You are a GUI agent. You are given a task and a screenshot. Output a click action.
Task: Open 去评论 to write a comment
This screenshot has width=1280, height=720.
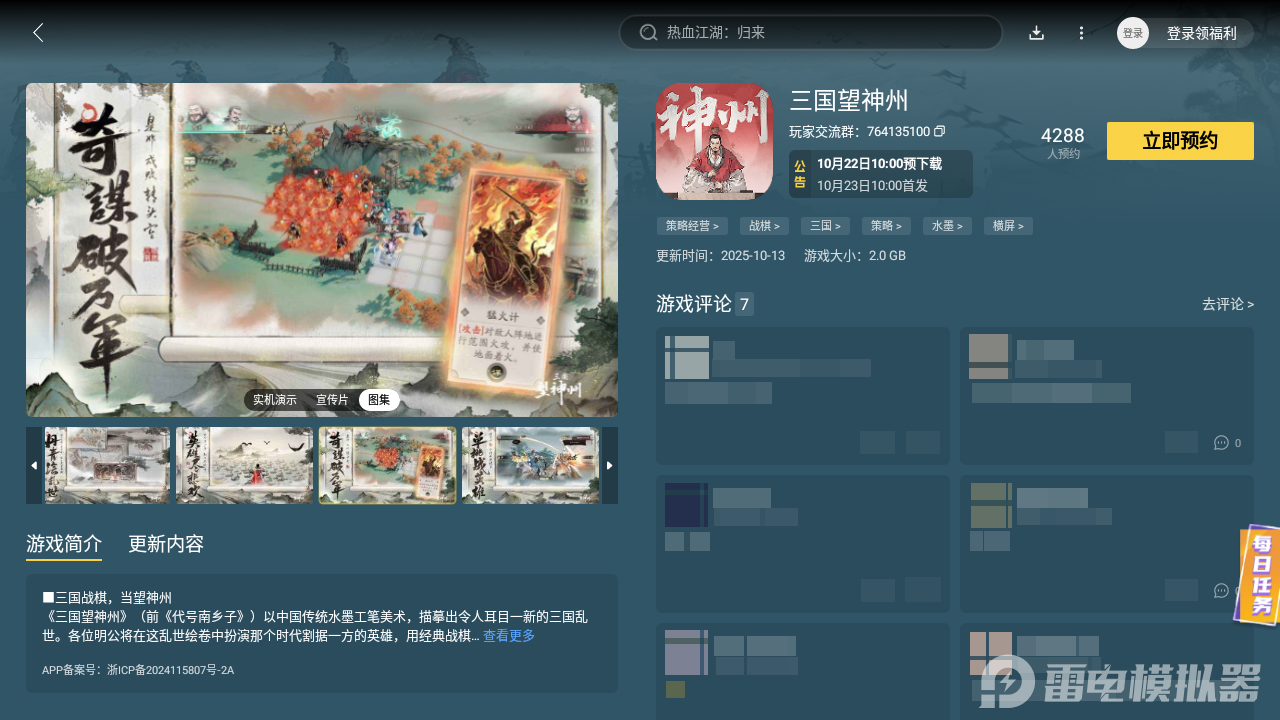click(1228, 304)
